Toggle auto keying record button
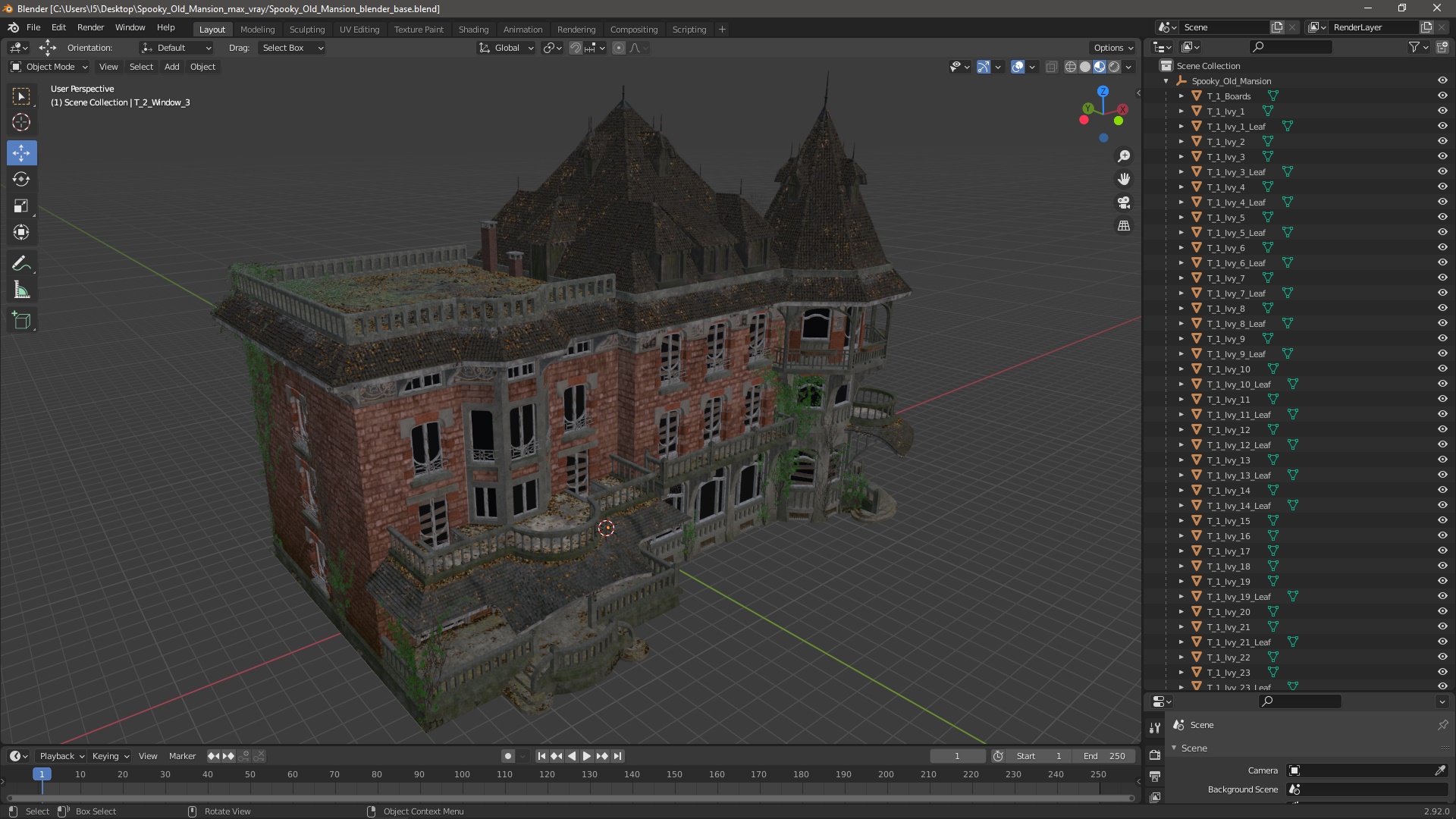This screenshot has height=819, width=1456. [x=508, y=756]
